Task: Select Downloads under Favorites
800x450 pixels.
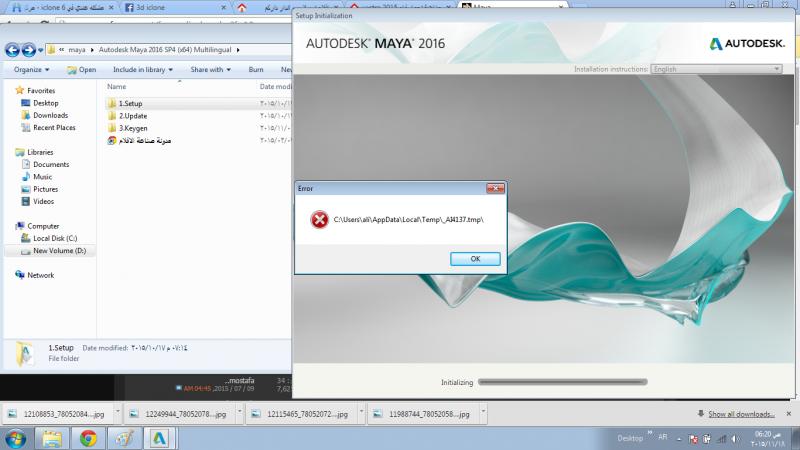Action: pyautogui.click(x=50, y=115)
